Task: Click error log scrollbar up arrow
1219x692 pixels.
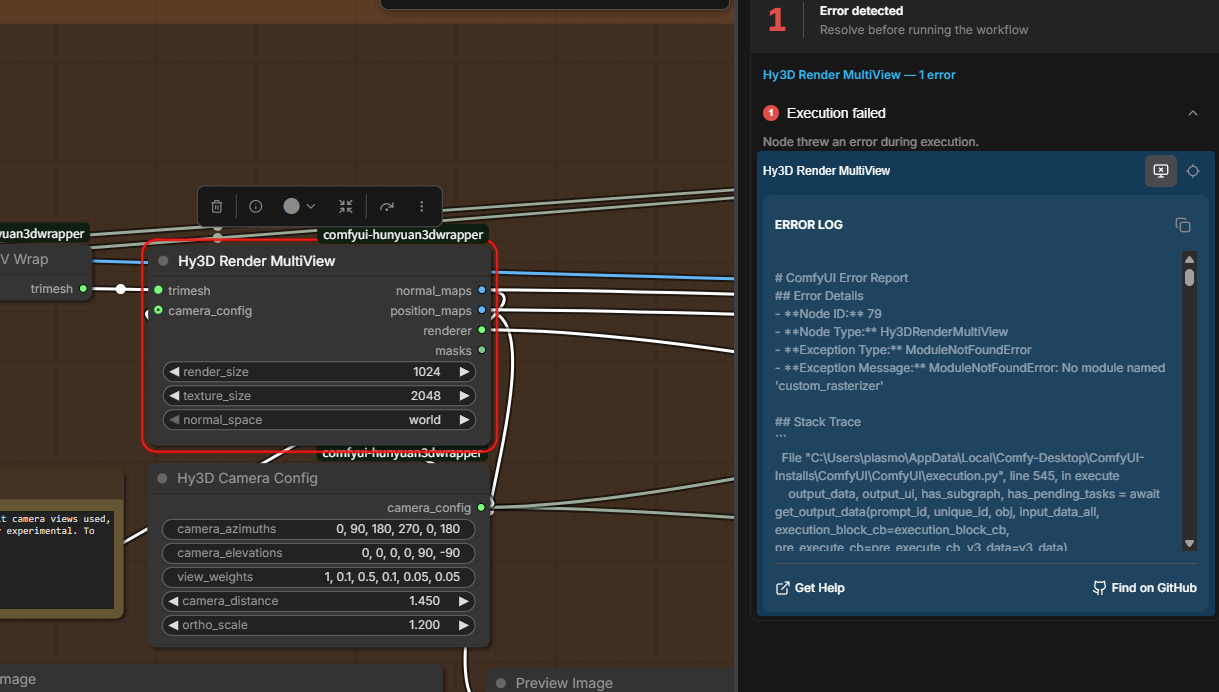Action: [x=1189, y=258]
